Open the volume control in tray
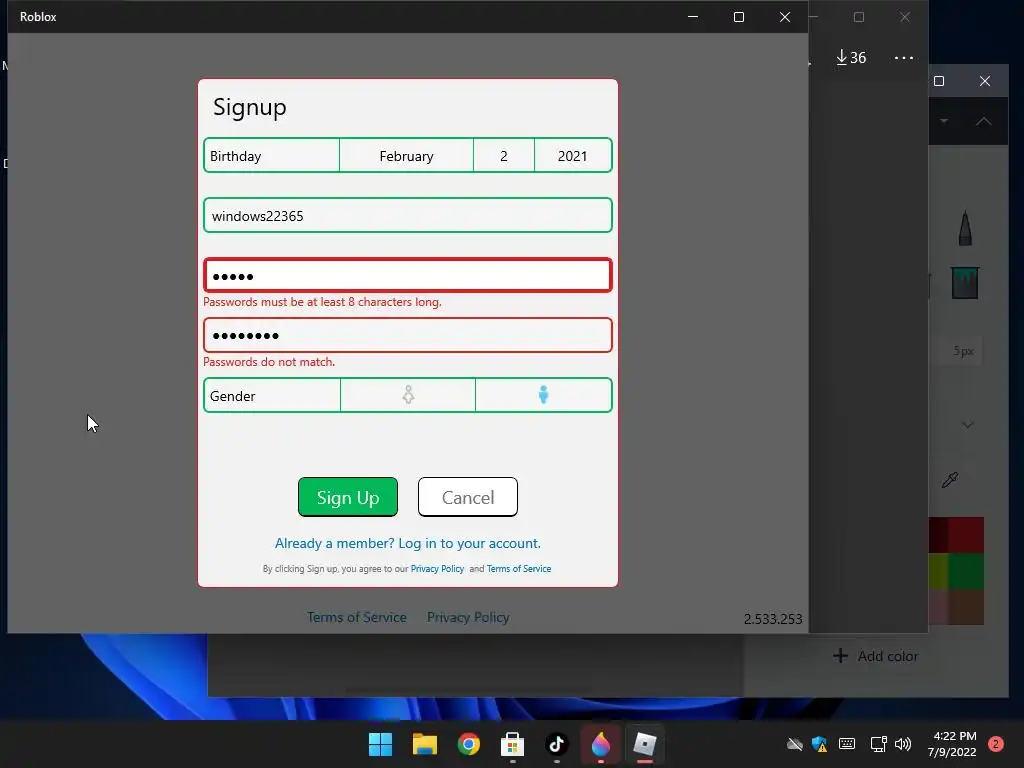The image size is (1024, 768). [903, 744]
